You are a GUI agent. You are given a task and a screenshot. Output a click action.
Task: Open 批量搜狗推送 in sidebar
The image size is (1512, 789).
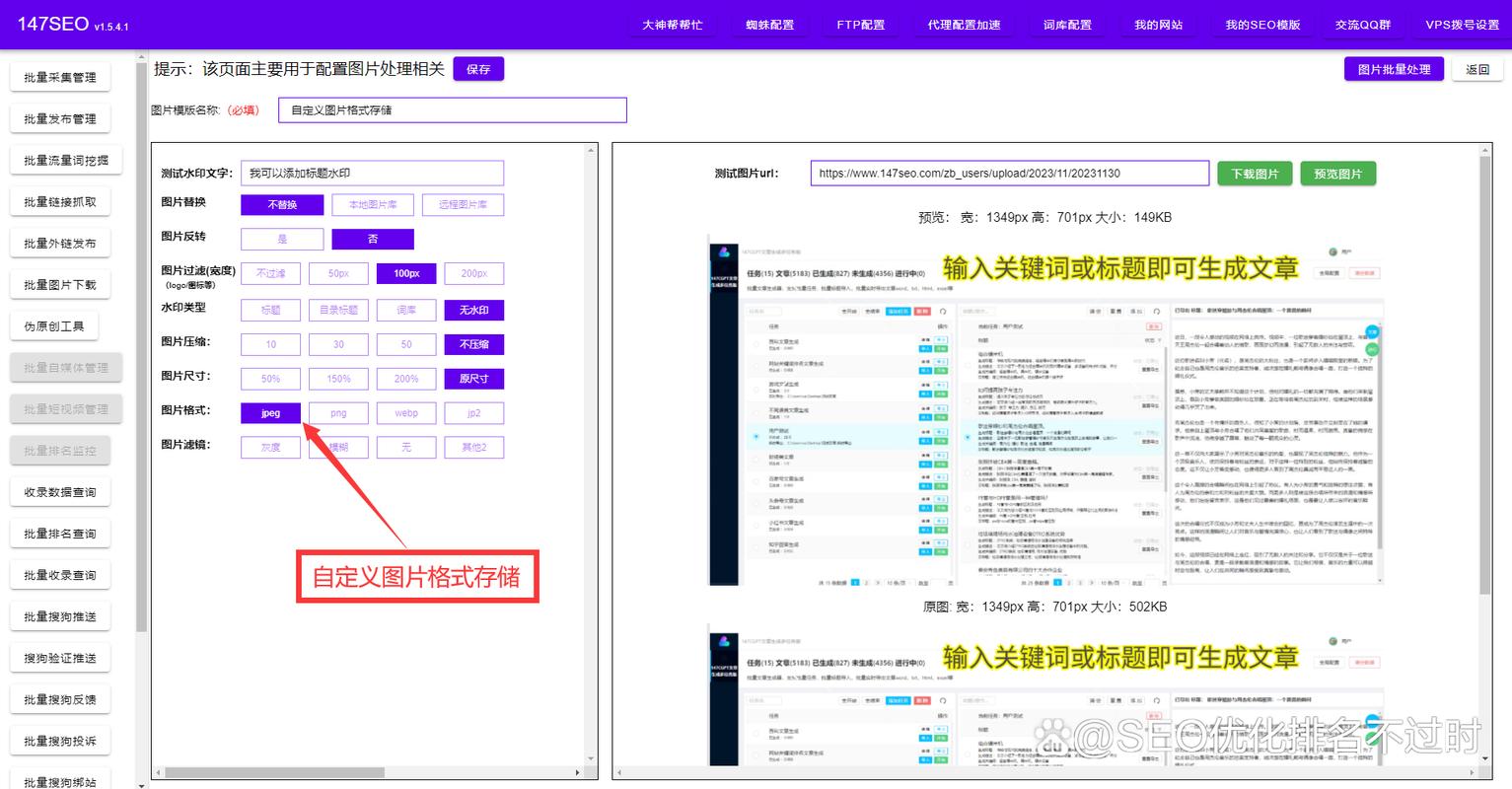pyautogui.click(x=60, y=616)
